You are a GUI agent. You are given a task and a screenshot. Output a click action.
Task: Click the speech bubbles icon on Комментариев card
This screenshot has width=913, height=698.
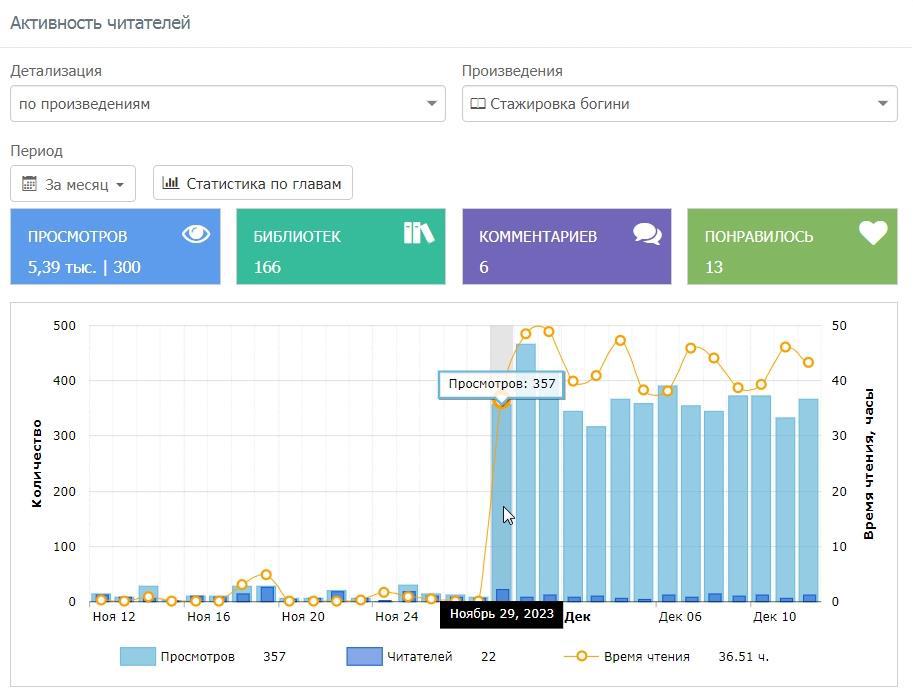647,234
